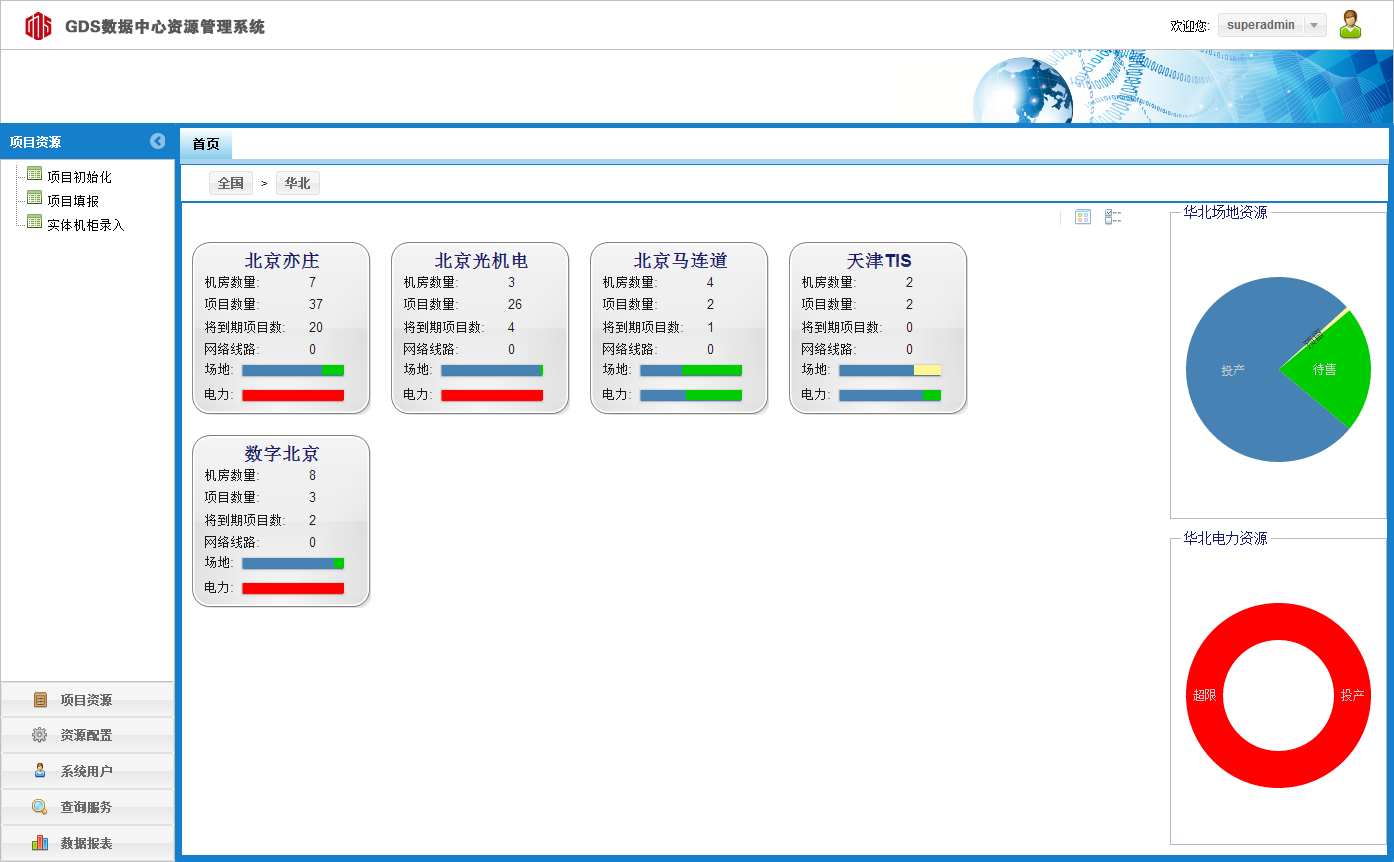
Task: Open the 数据报表 chart section
Action: (x=87, y=843)
